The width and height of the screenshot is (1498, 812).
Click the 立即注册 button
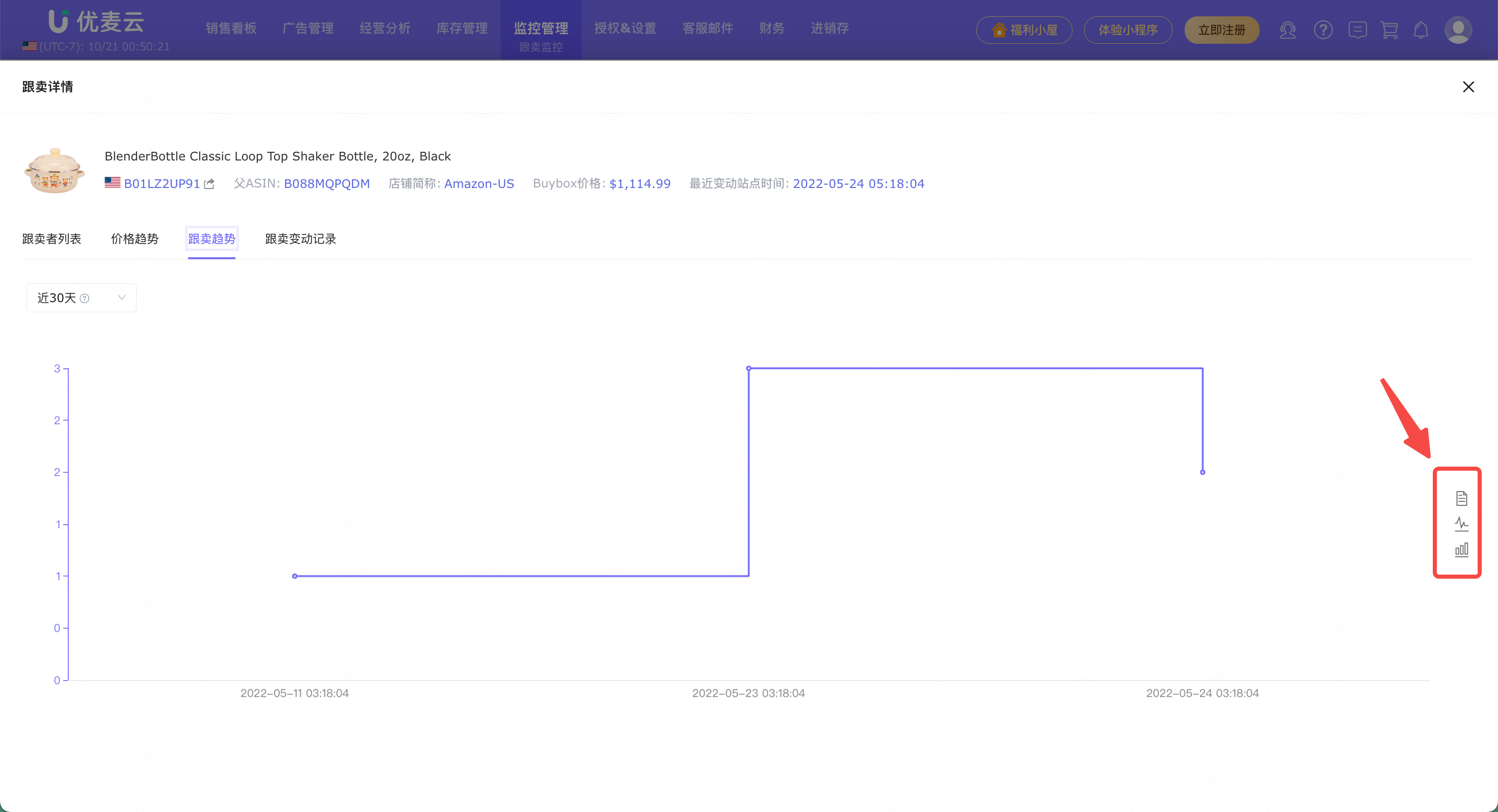click(1221, 30)
